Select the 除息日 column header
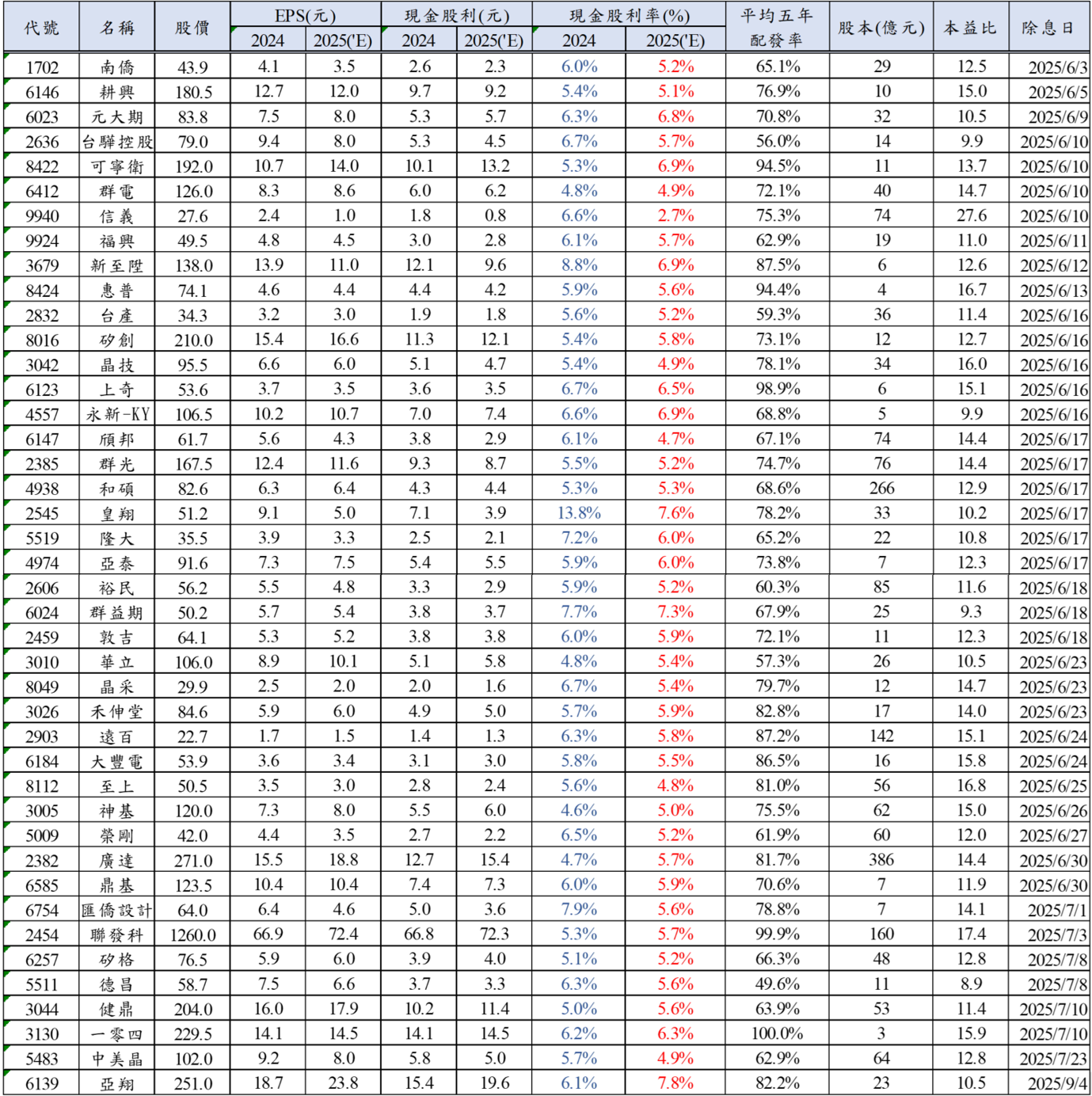Screen dimensions: 1092x1096 point(1049,28)
